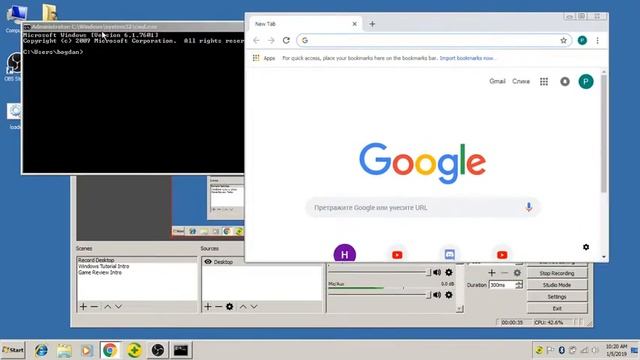
Task: Move the source down in OBS
Action: pyautogui.click(x=254, y=307)
